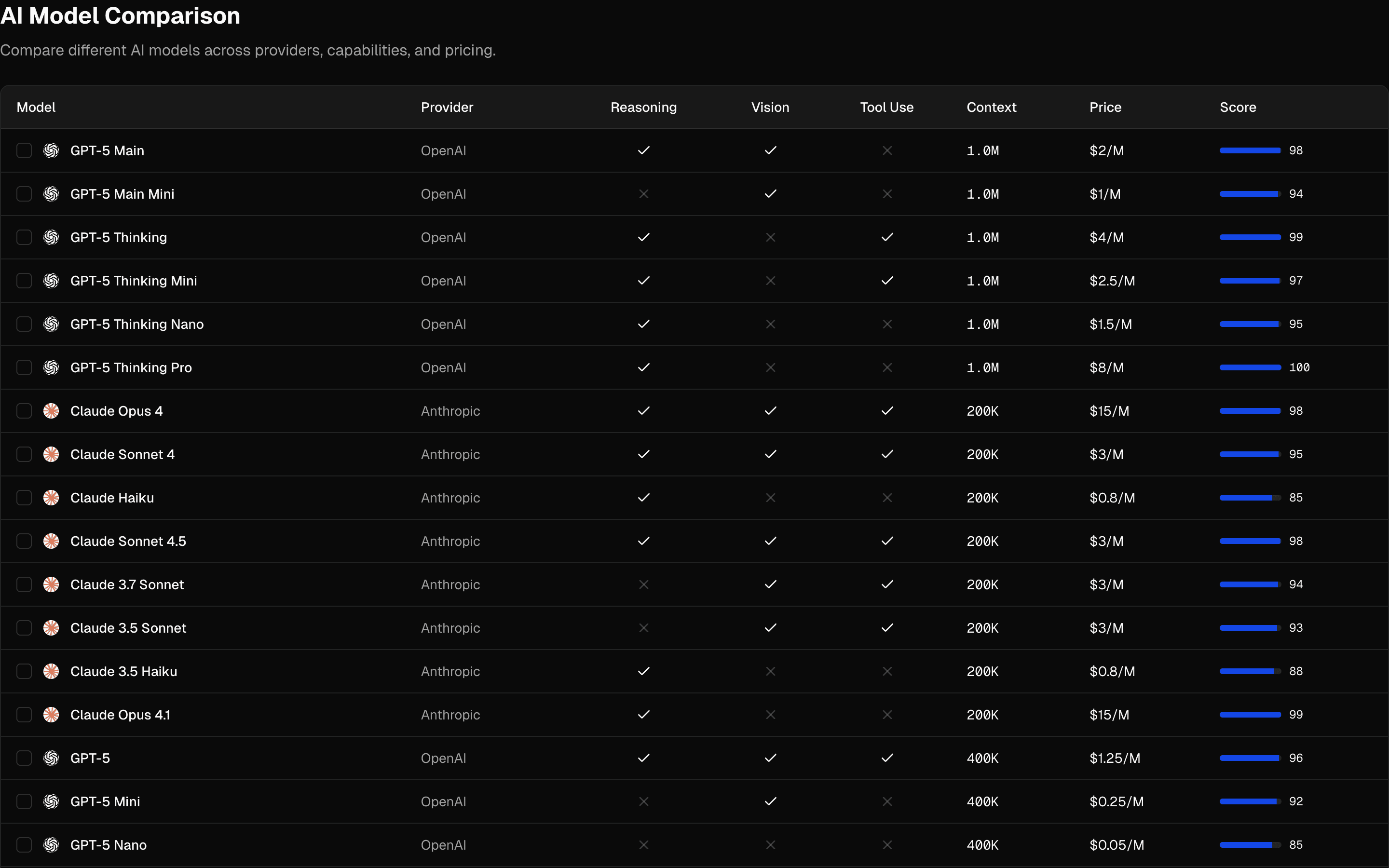1389x868 pixels.
Task: Sort the table by the Score column
Action: pos(1238,107)
